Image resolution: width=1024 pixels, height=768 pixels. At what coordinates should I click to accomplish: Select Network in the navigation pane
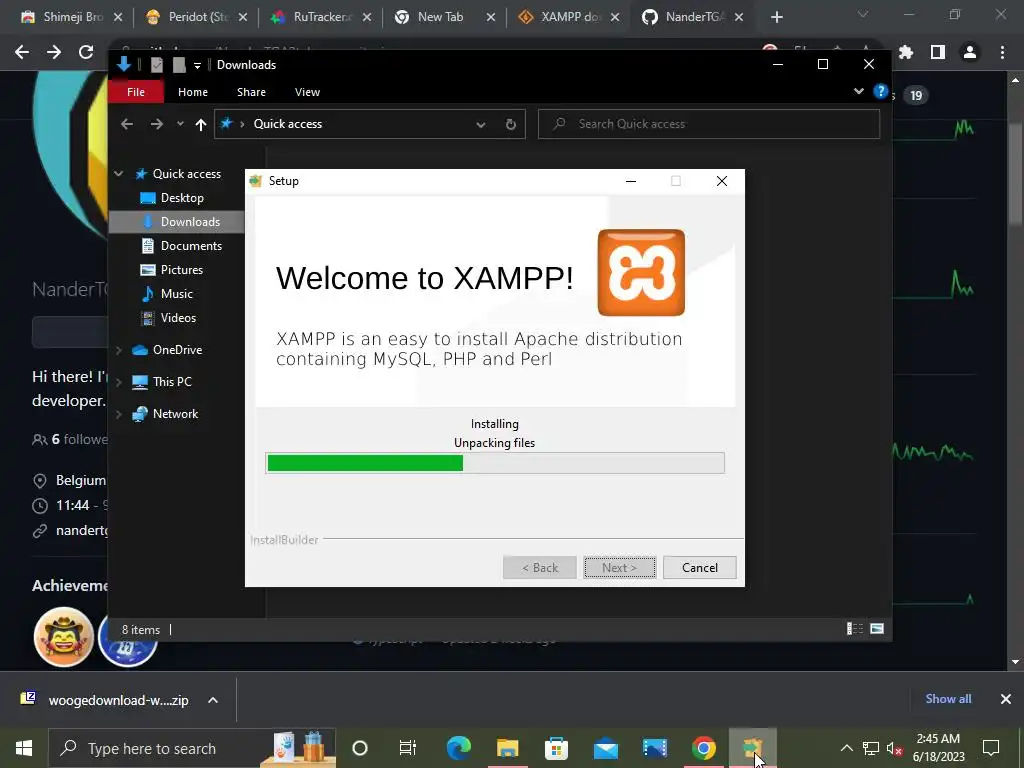[175, 414]
